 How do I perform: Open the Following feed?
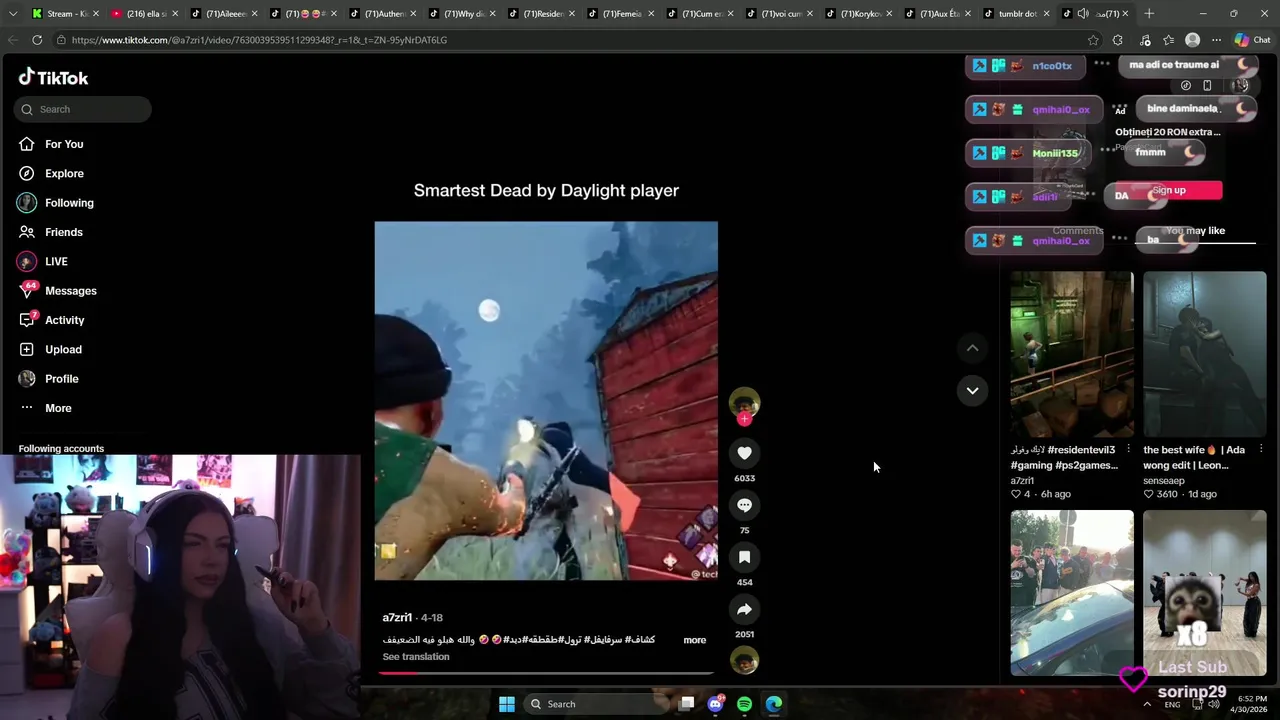(x=69, y=203)
